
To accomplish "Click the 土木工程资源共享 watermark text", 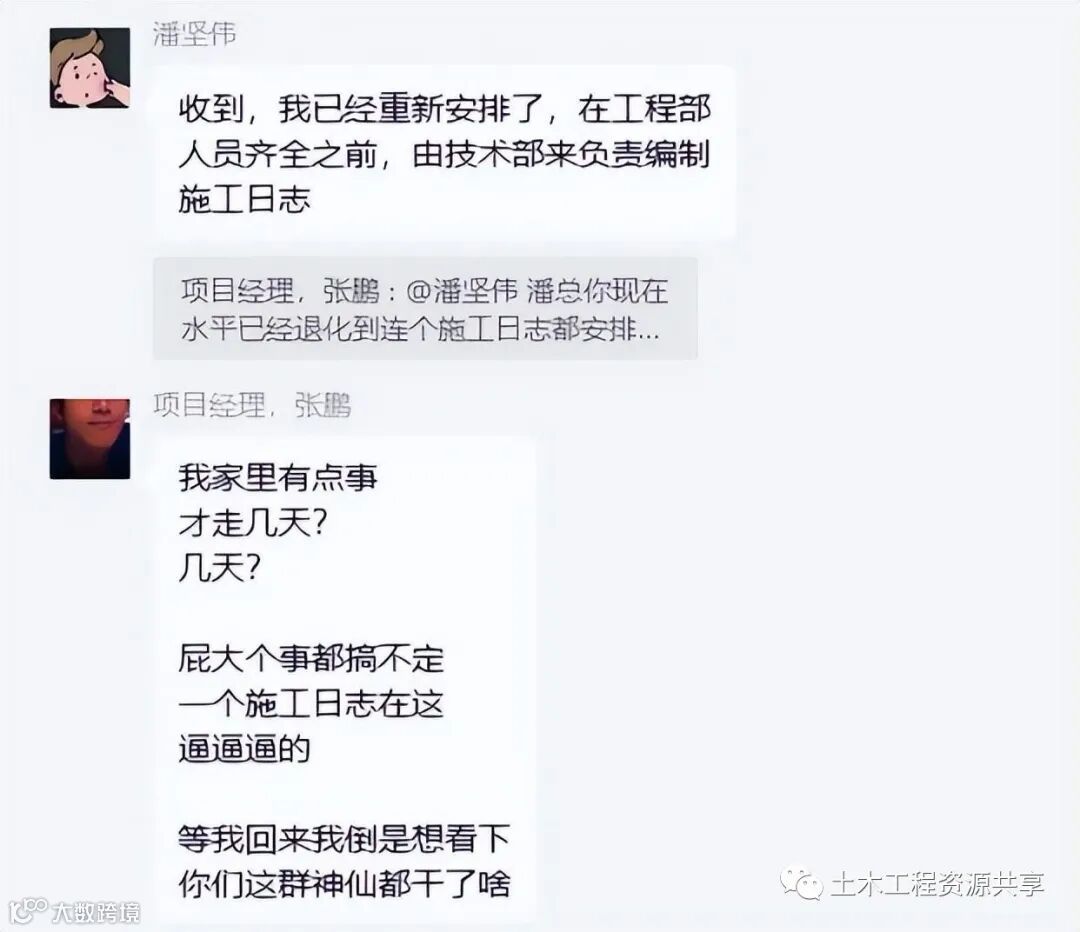I will (937, 884).
